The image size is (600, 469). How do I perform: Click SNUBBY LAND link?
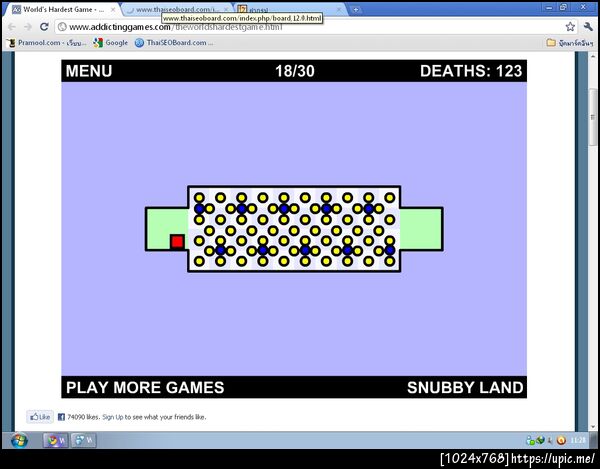465,388
